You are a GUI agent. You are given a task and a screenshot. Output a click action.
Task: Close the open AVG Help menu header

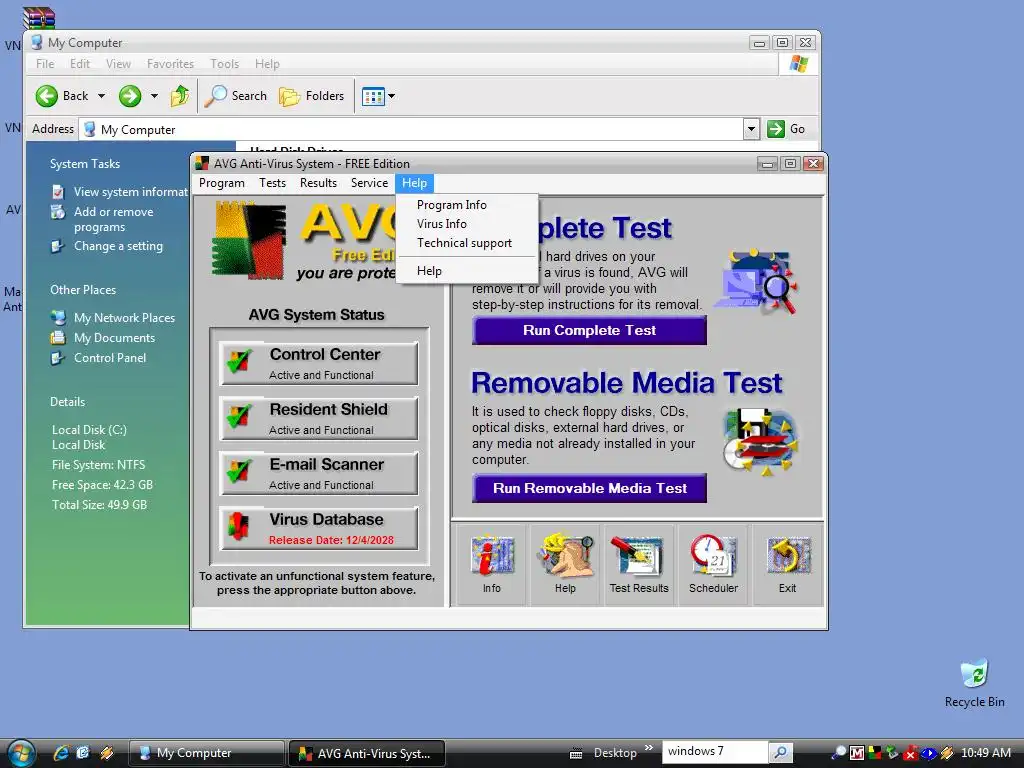point(414,184)
